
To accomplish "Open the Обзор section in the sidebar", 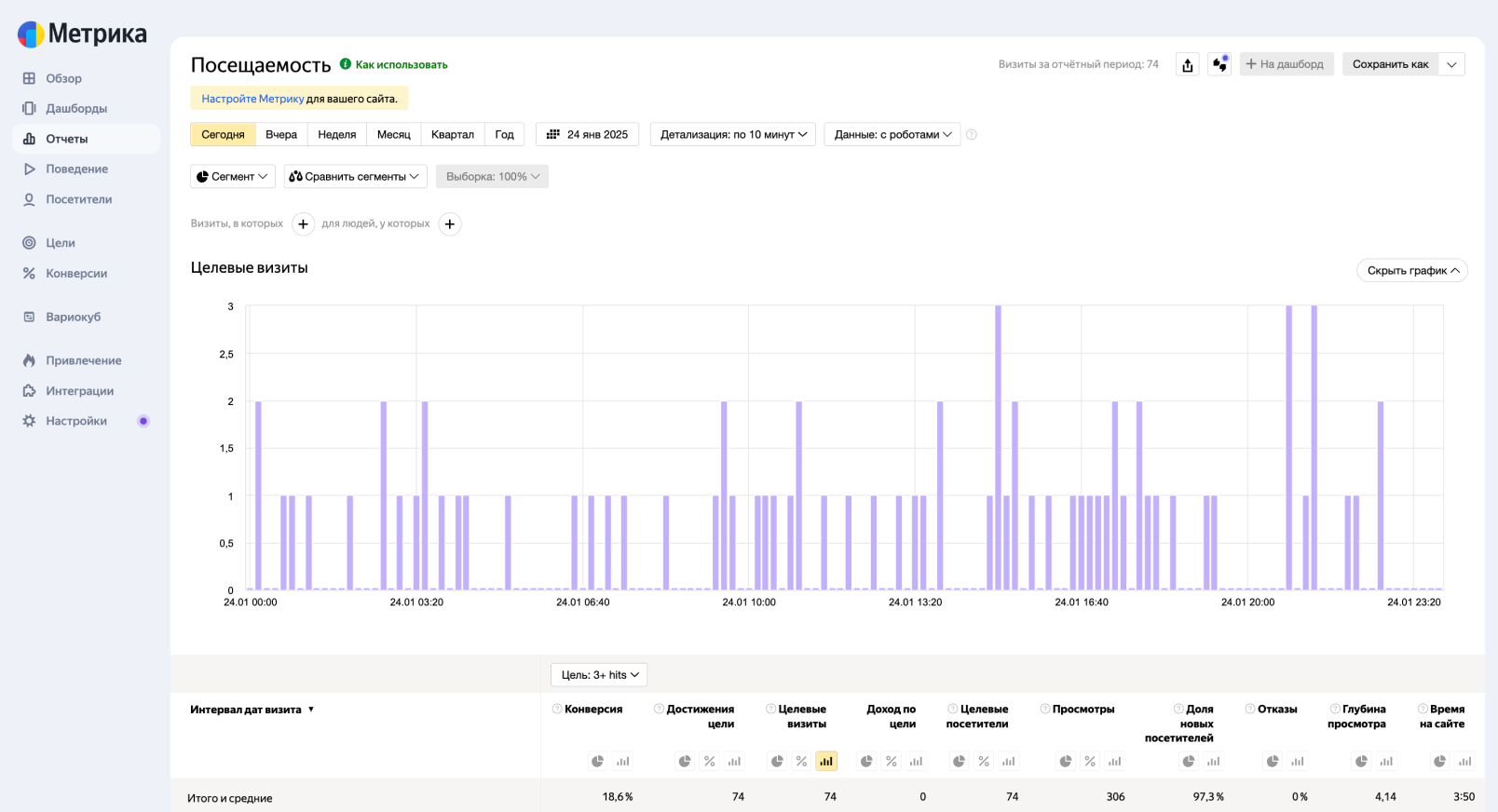I will 63,78.
